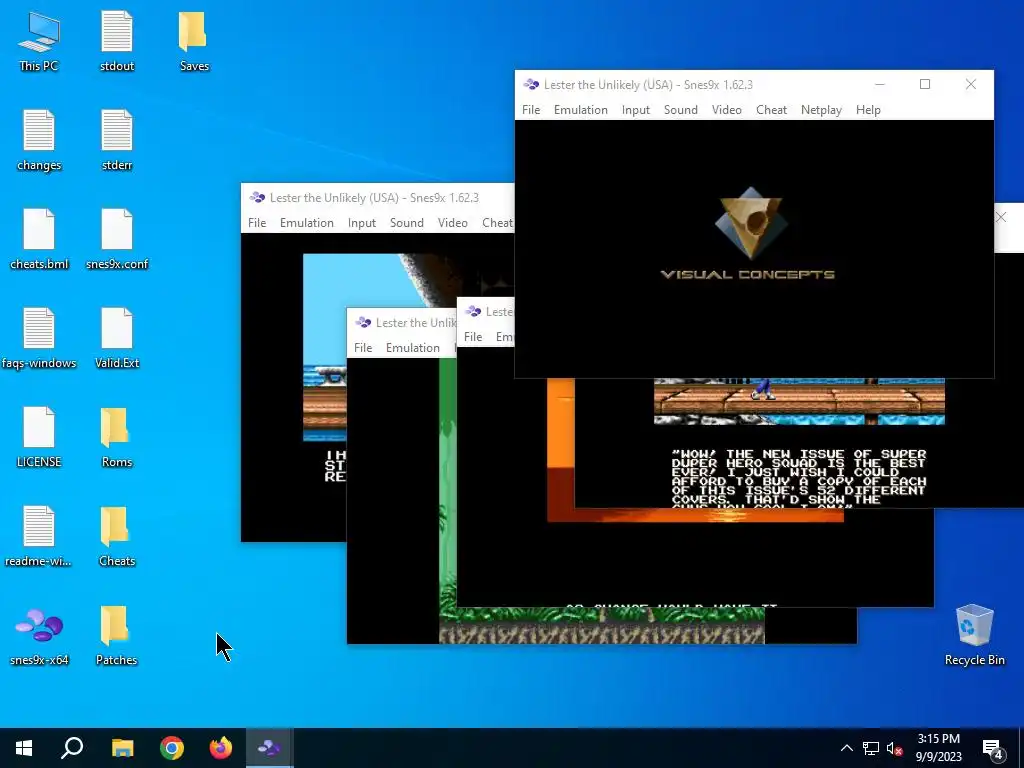Show hidden system tray icons

(846, 748)
